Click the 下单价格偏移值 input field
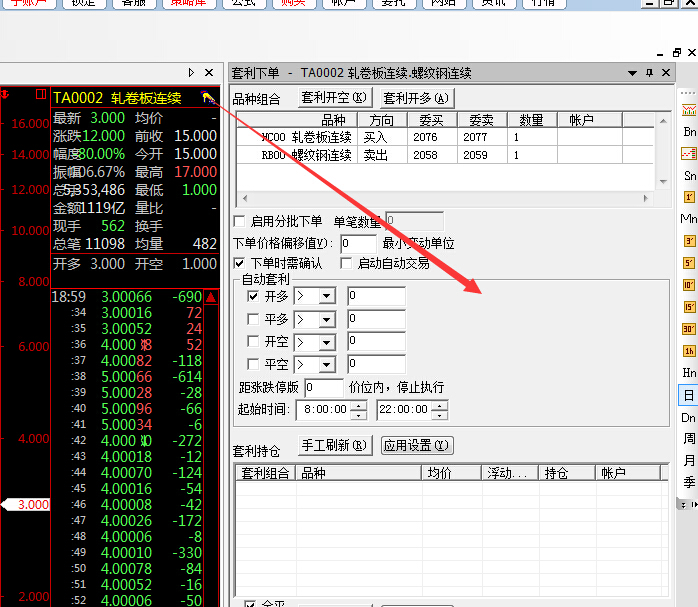This screenshot has width=698, height=607. [x=358, y=243]
